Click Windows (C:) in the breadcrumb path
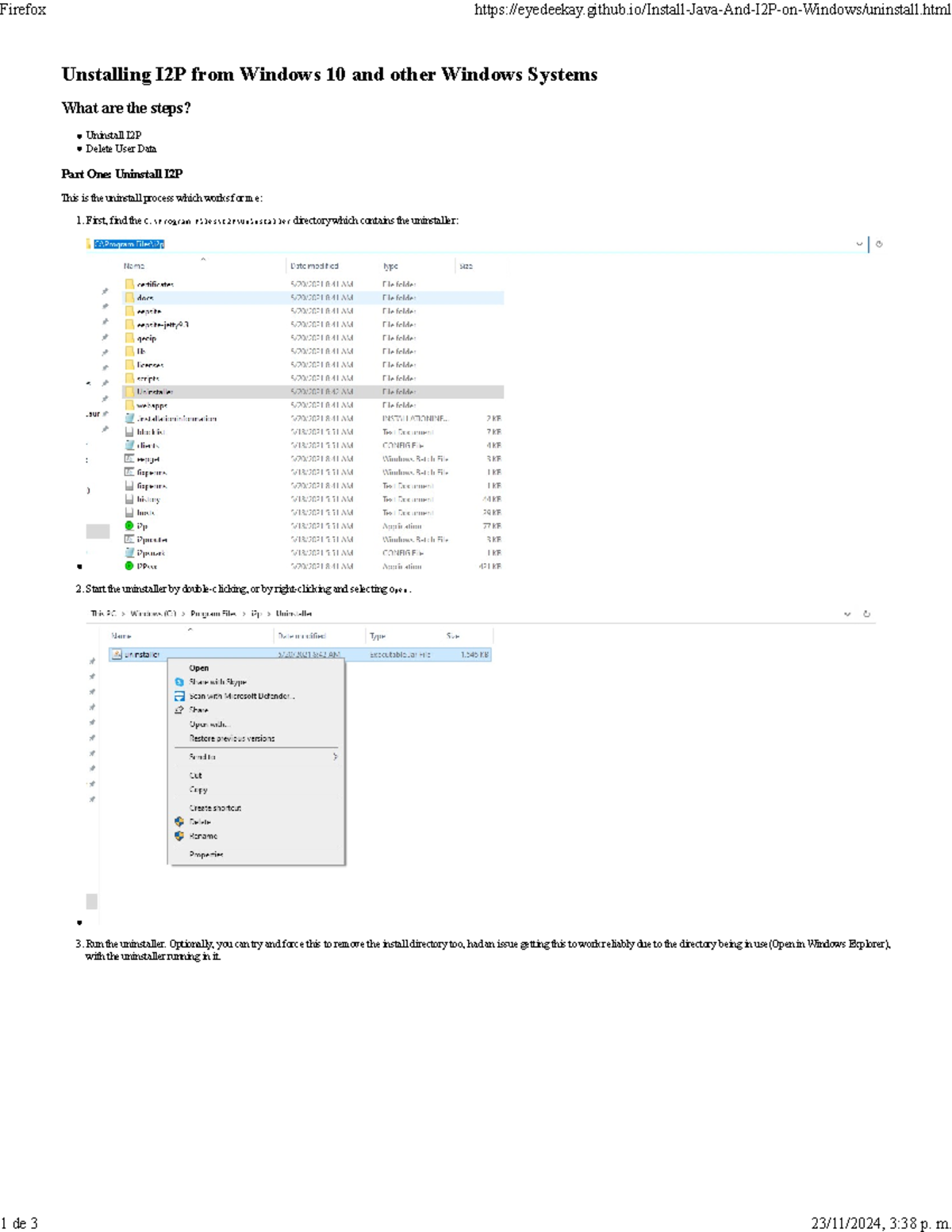 pyautogui.click(x=153, y=614)
